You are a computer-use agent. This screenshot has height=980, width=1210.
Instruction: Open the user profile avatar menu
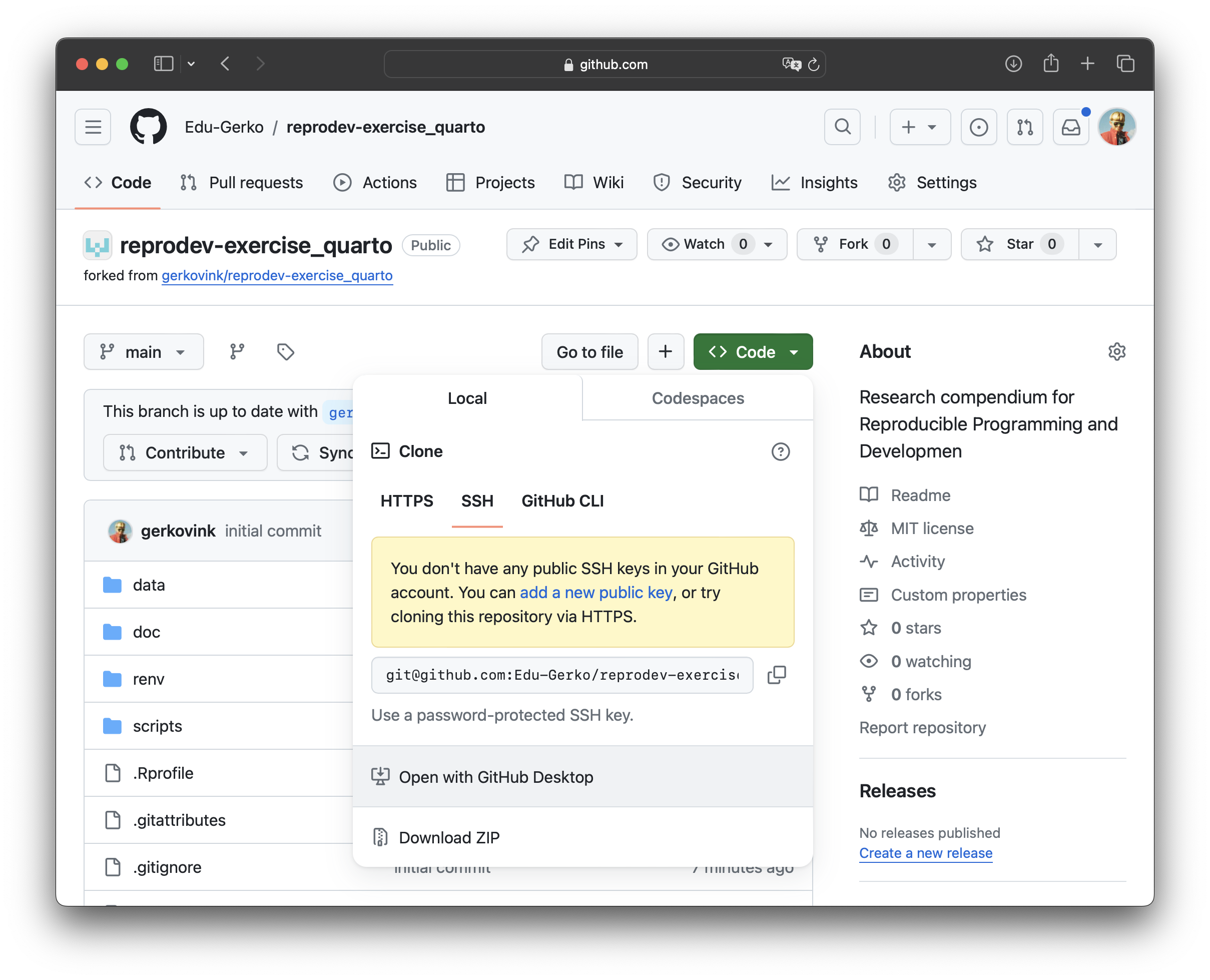coord(1116,127)
